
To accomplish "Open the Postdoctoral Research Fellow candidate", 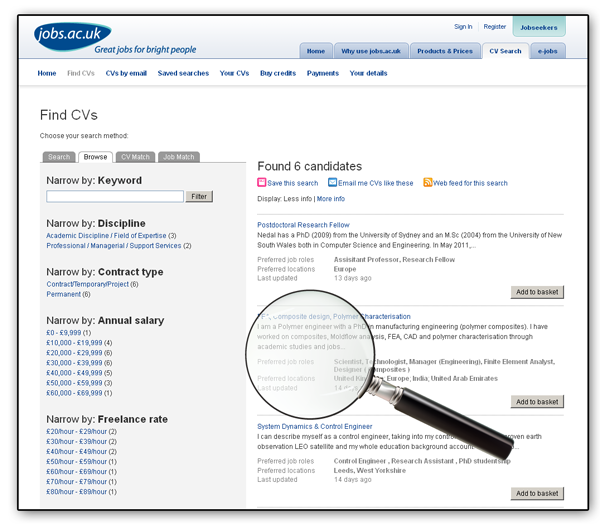I will point(303,225).
